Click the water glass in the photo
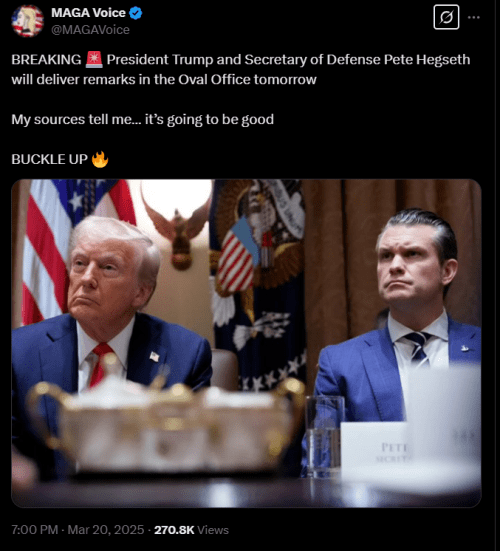Viewport: 500px width, 551px height. click(324, 437)
